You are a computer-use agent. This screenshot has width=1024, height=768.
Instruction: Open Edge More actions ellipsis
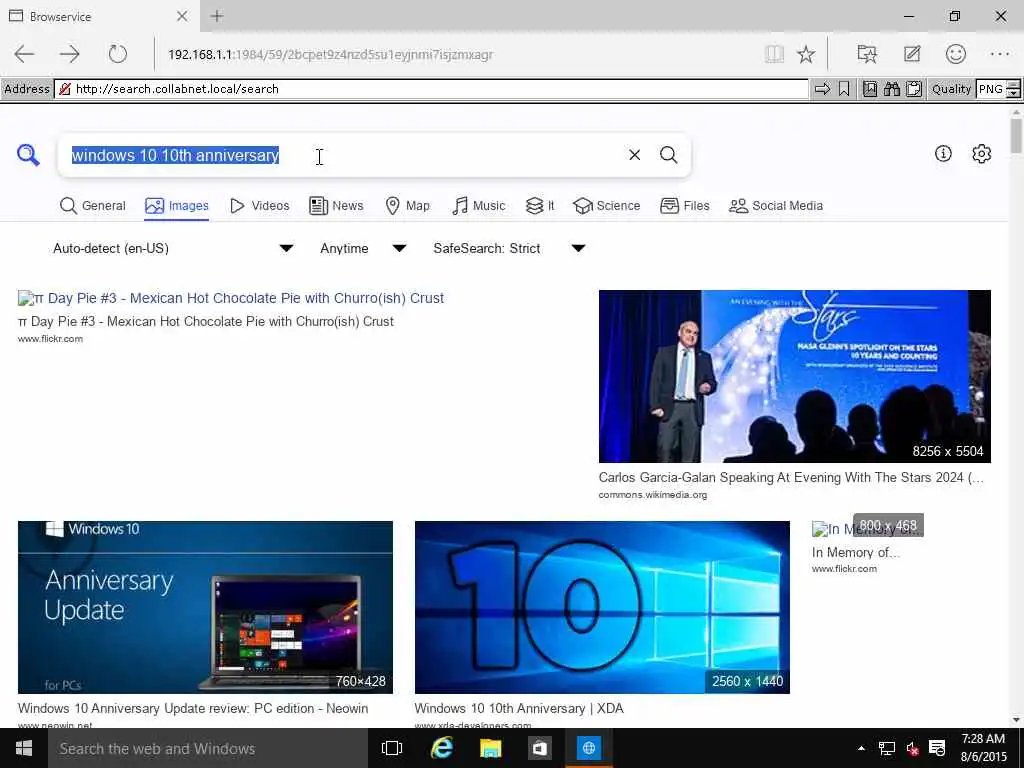coord(1000,54)
